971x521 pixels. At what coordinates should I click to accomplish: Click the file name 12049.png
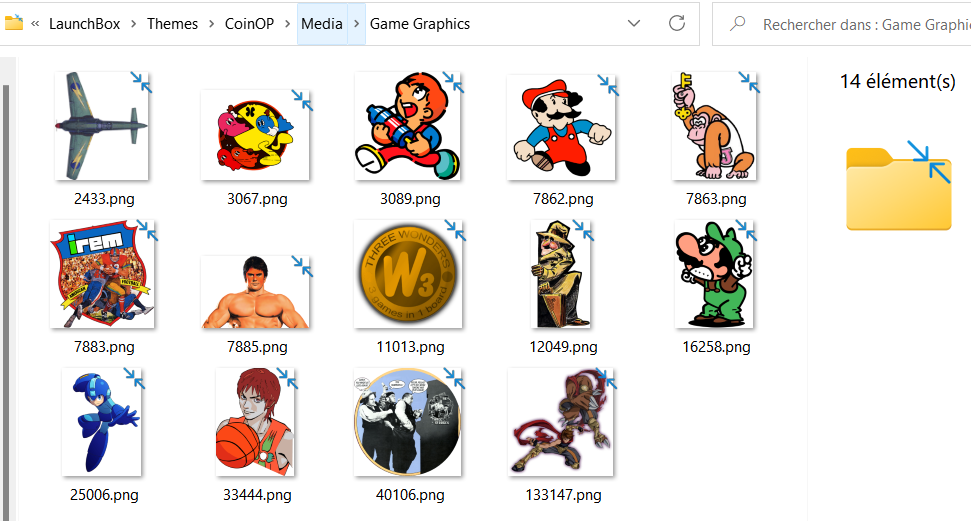(x=563, y=347)
